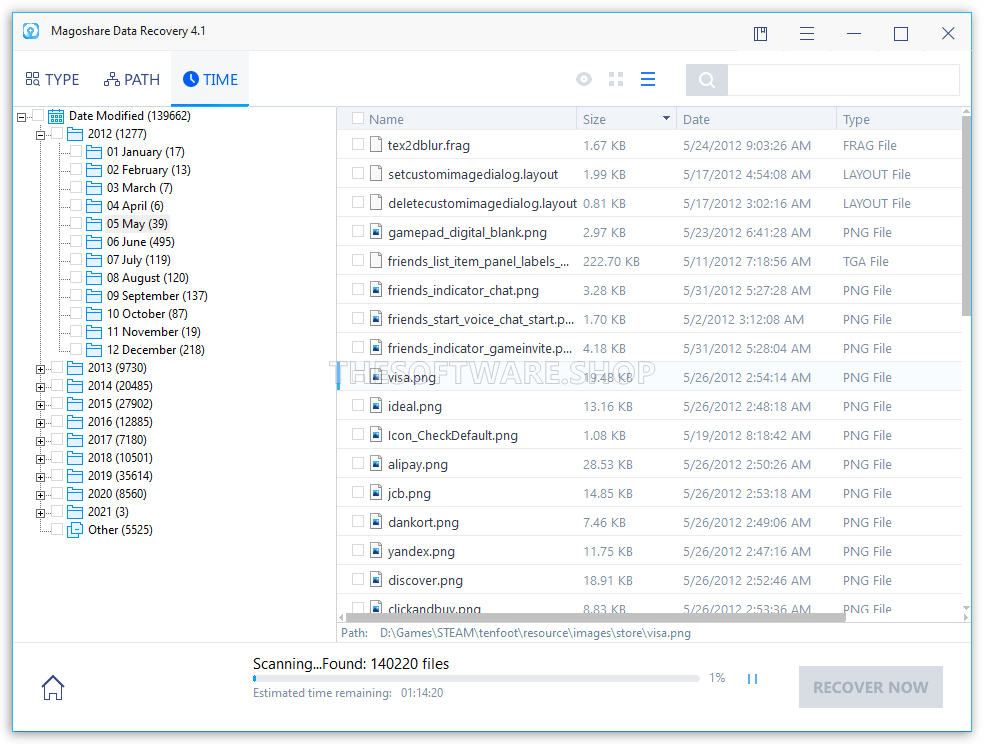
Task: Switch to thumbnail grid view
Action: (x=616, y=79)
